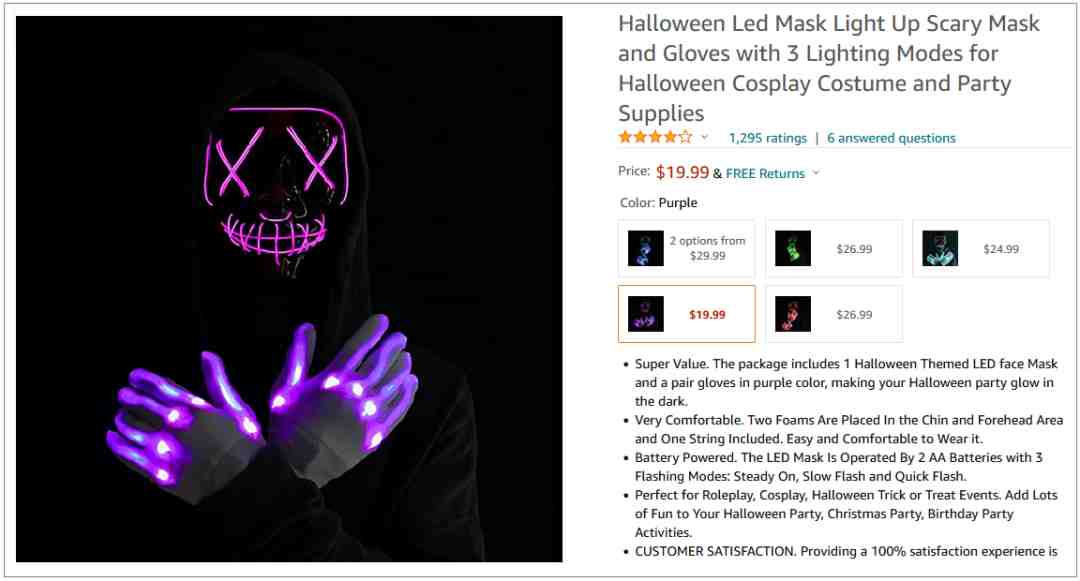Click the purple mask thumbnail image
The image size is (1080, 581).
click(x=645, y=314)
